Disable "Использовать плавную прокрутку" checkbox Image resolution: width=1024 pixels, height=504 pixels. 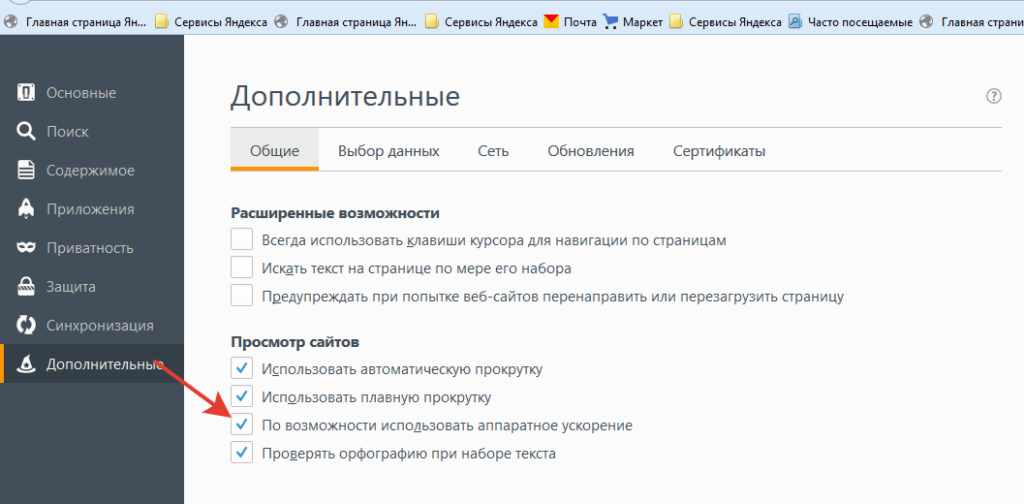click(x=242, y=397)
